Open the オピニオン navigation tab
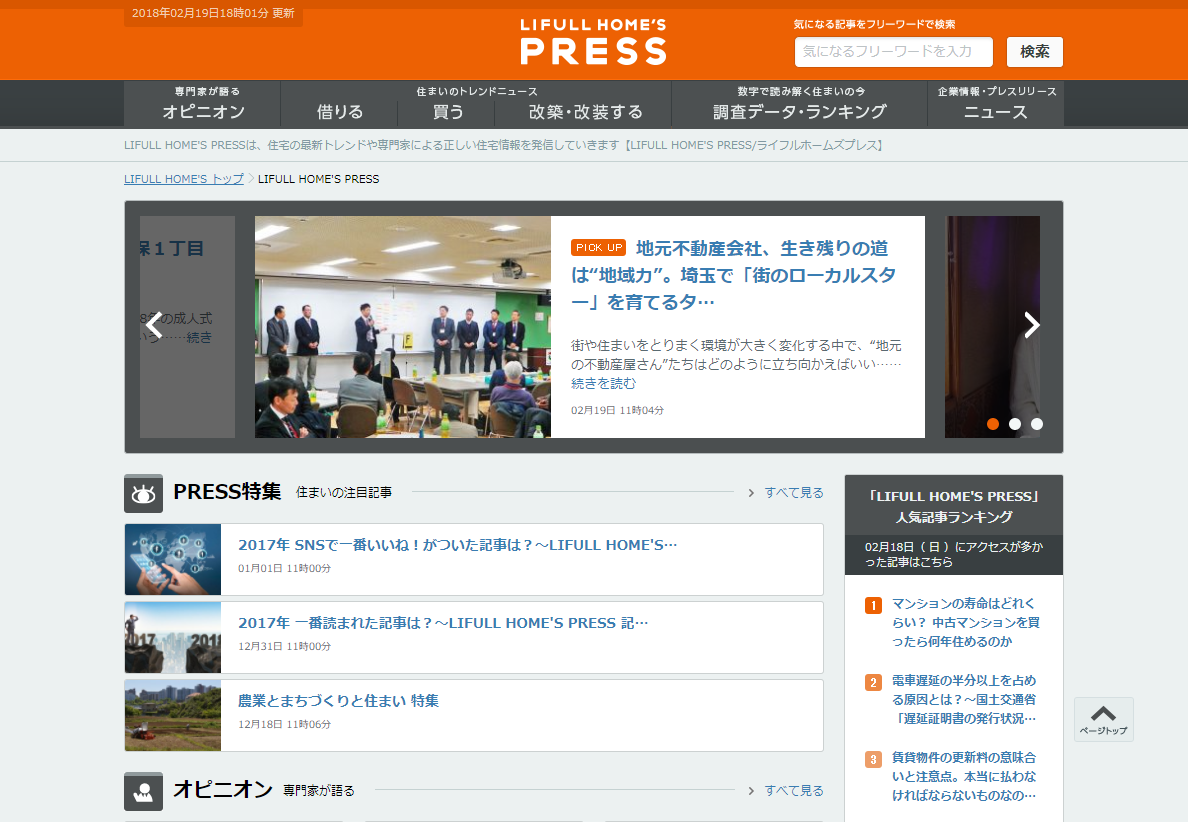 (203, 104)
